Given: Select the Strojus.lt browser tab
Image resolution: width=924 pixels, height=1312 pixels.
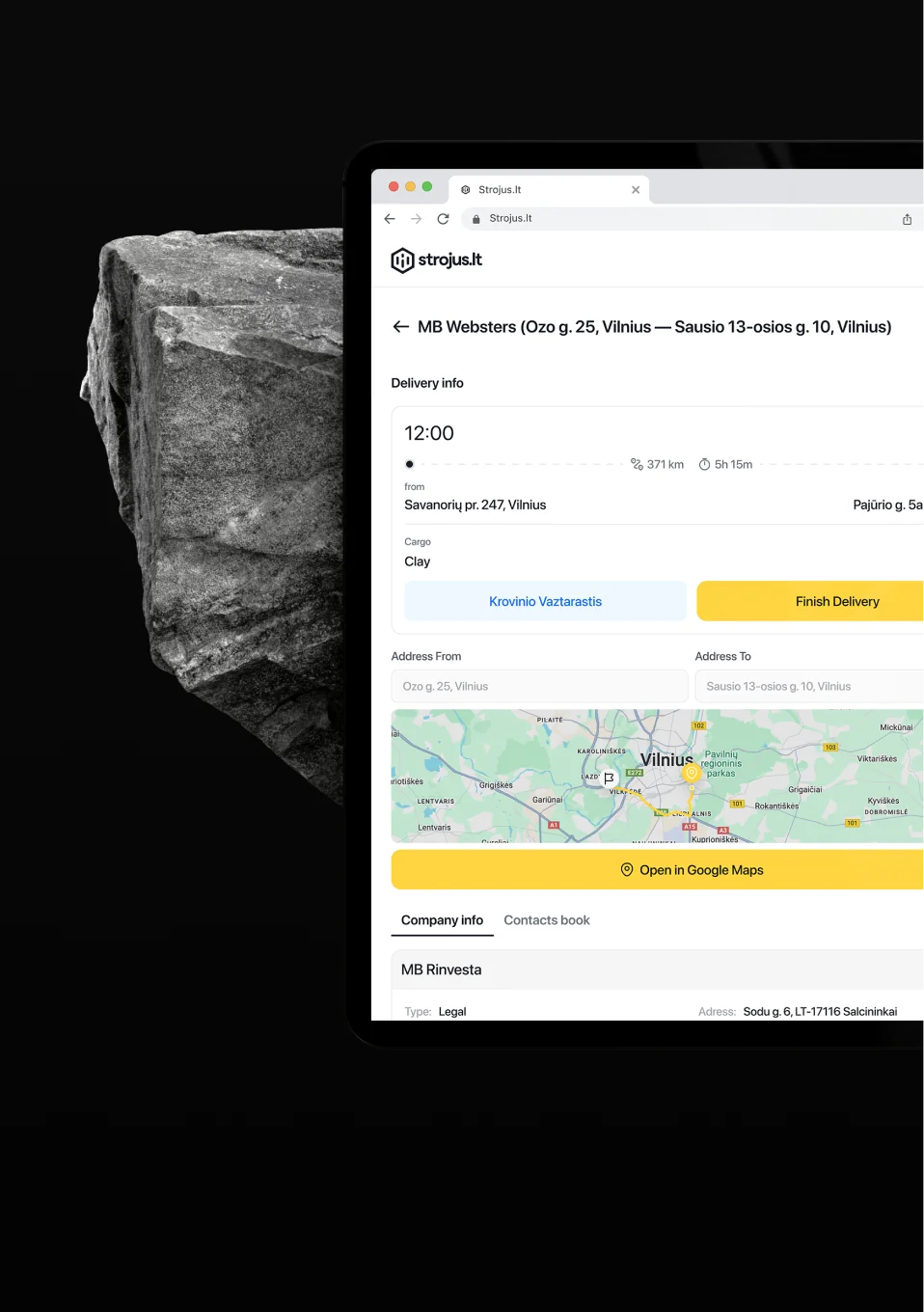Looking at the screenshot, I should pos(550,190).
